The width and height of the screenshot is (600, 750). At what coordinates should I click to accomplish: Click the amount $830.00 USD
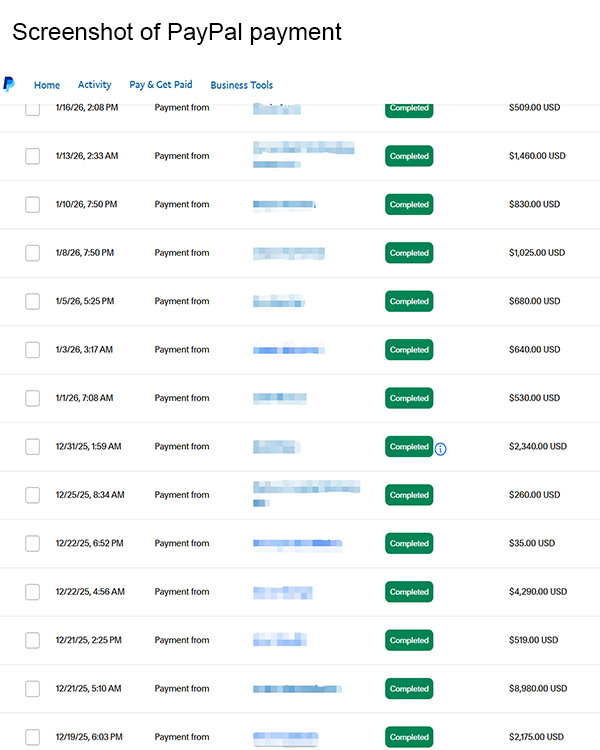pyautogui.click(x=534, y=204)
